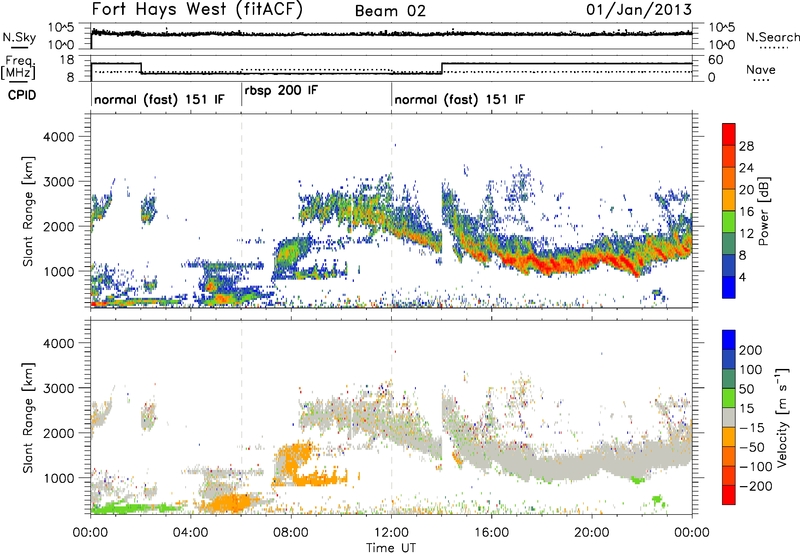
Task: Click the 'N.Sky' label
Action: coord(19,37)
